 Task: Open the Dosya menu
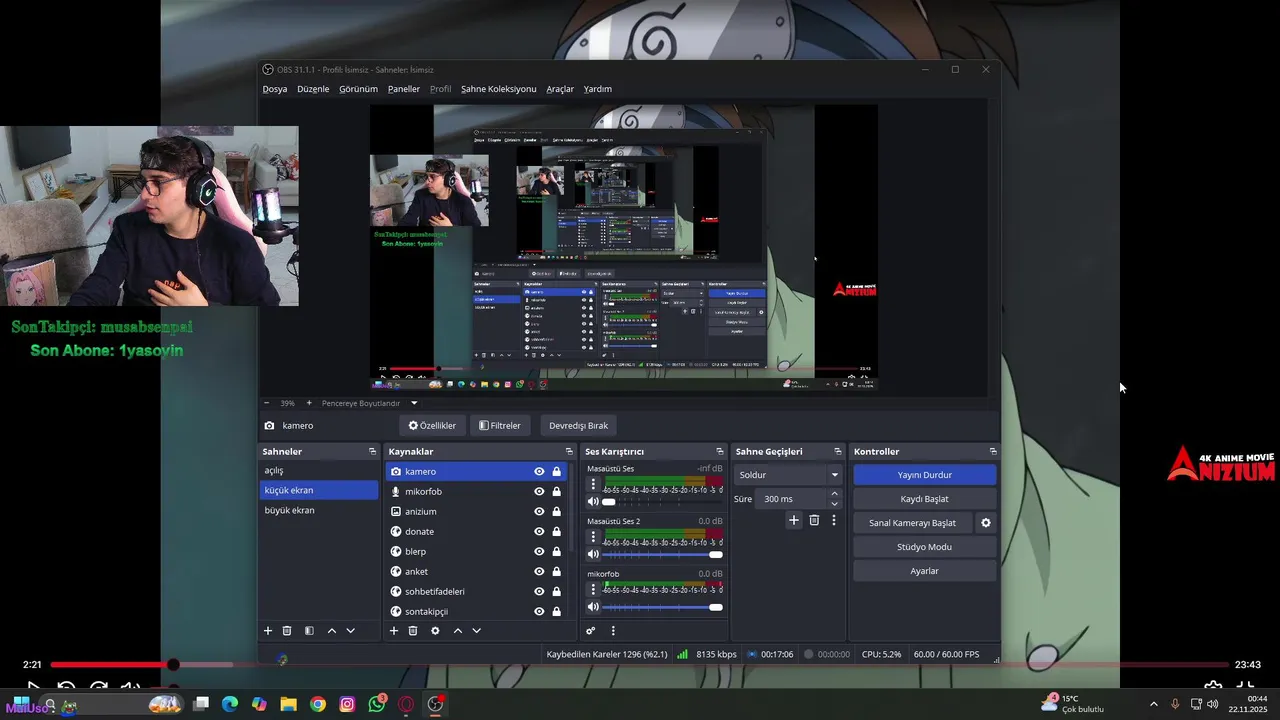(275, 89)
